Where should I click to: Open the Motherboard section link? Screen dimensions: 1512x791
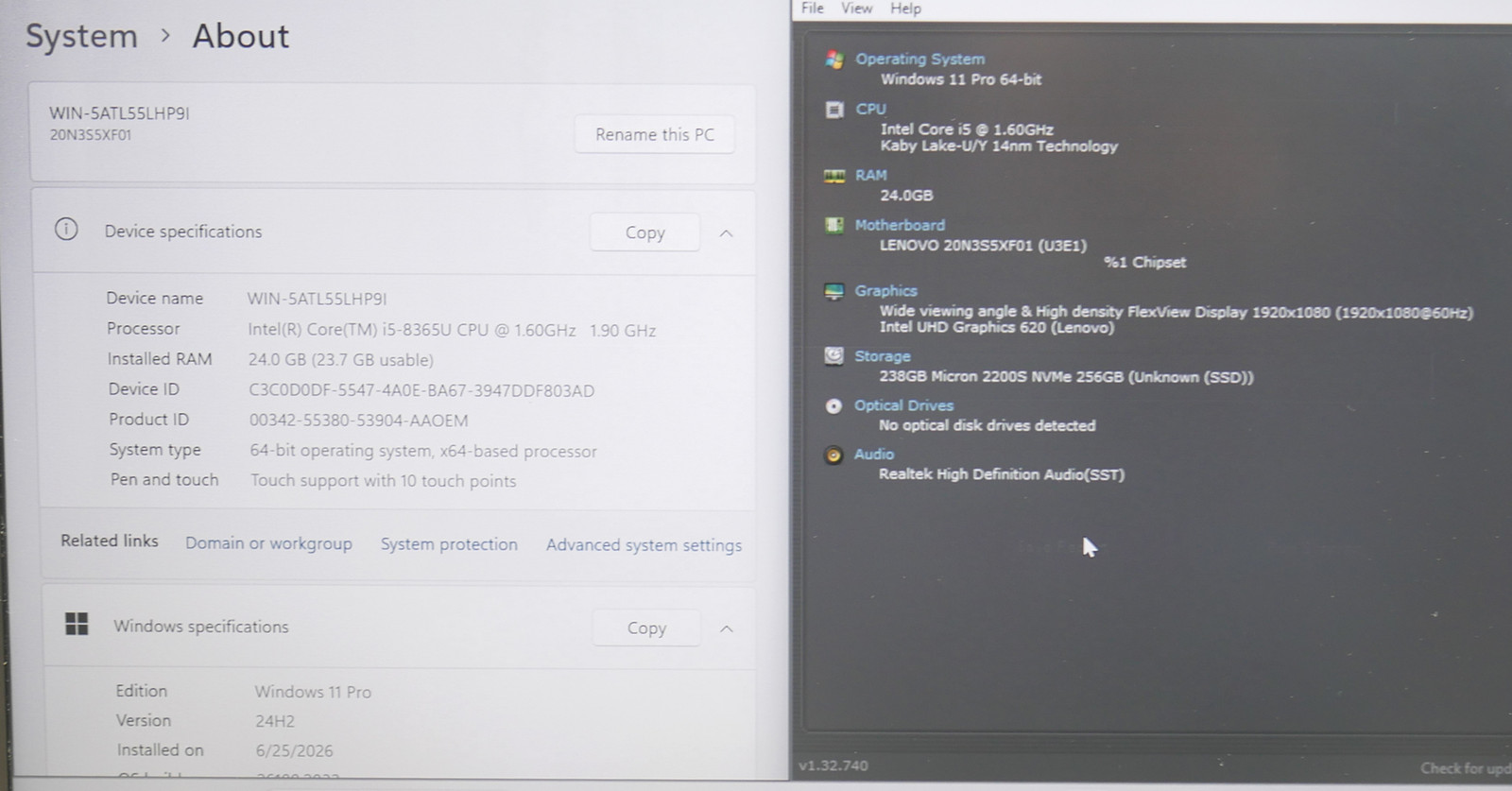tap(900, 225)
